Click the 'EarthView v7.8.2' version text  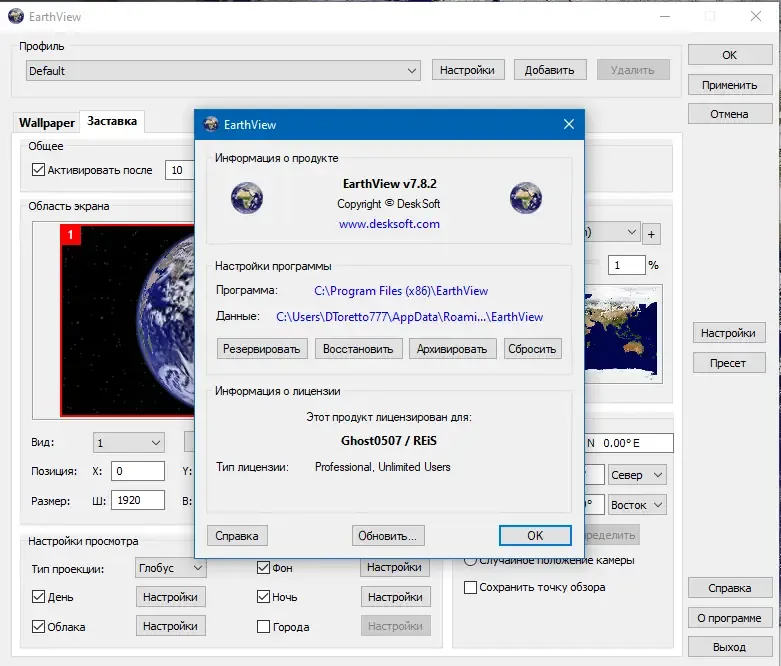click(x=390, y=184)
